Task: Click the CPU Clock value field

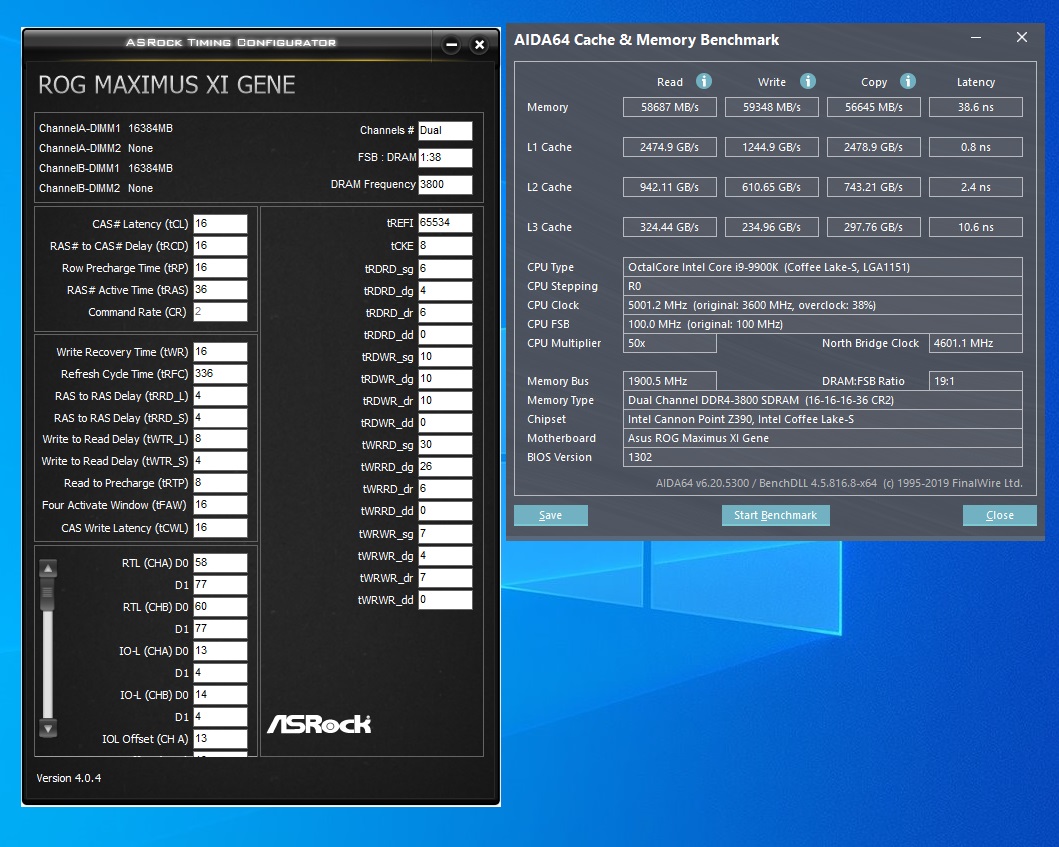Action: point(823,305)
